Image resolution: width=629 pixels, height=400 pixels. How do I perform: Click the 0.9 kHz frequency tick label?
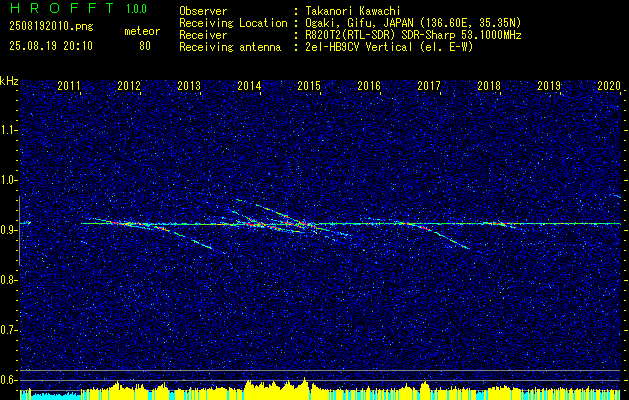pyautogui.click(x=8, y=230)
